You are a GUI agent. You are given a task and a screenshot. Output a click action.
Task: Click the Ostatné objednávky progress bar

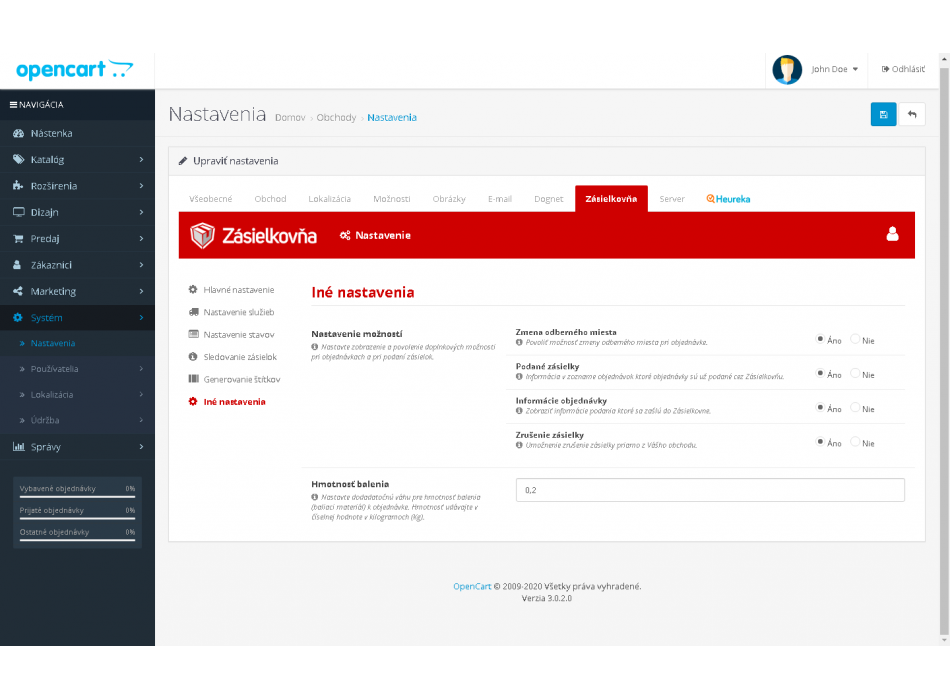77,540
